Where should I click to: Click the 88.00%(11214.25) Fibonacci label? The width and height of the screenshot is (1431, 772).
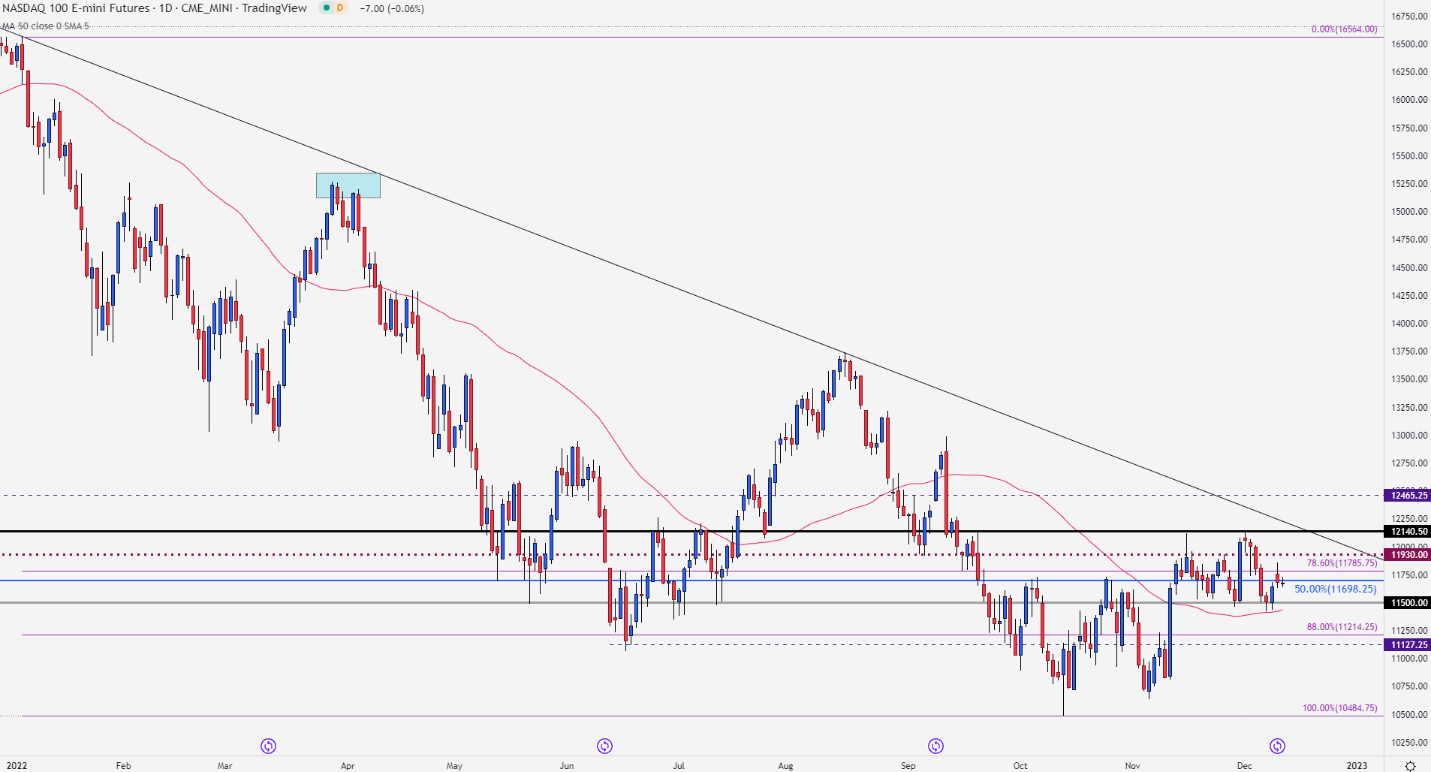[x=1342, y=627]
